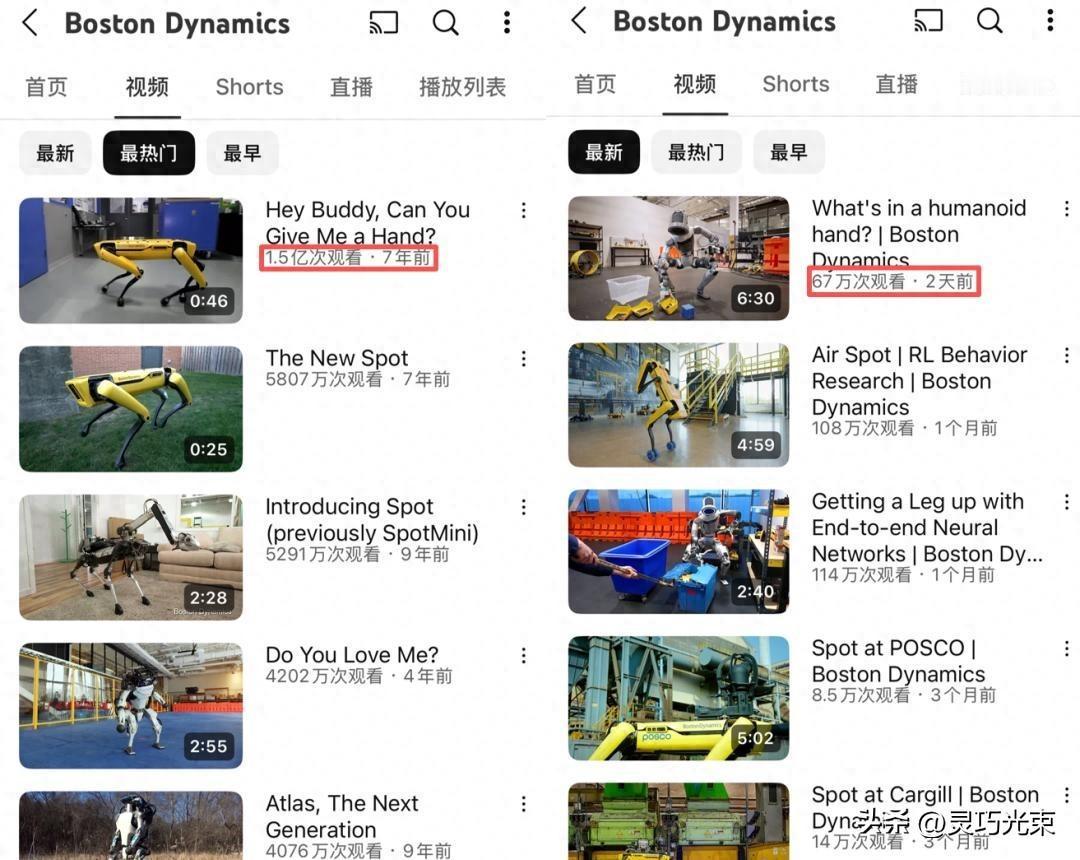1080x860 pixels.
Task: Open 播放列表 tab in left panel
Action: pyautogui.click(x=462, y=87)
